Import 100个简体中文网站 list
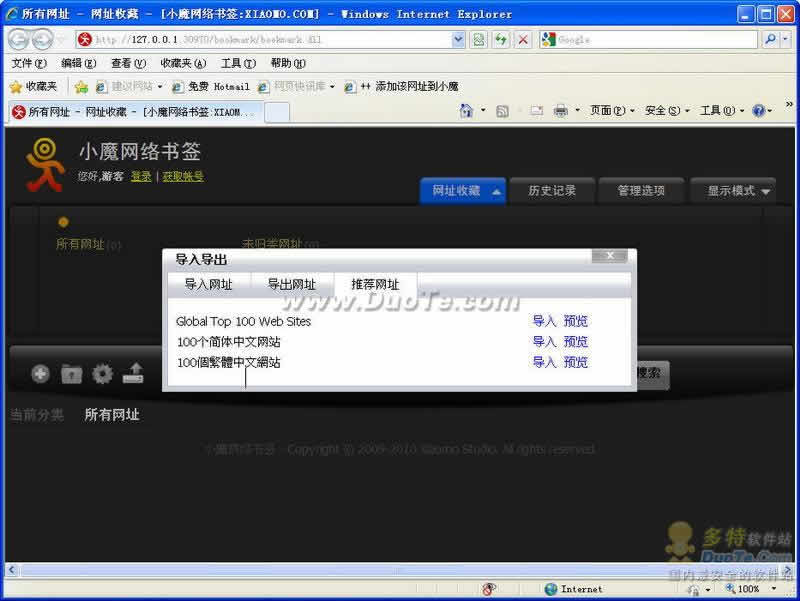This screenshot has height=601, width=800. pyautogui.click(x=544, y=342)
